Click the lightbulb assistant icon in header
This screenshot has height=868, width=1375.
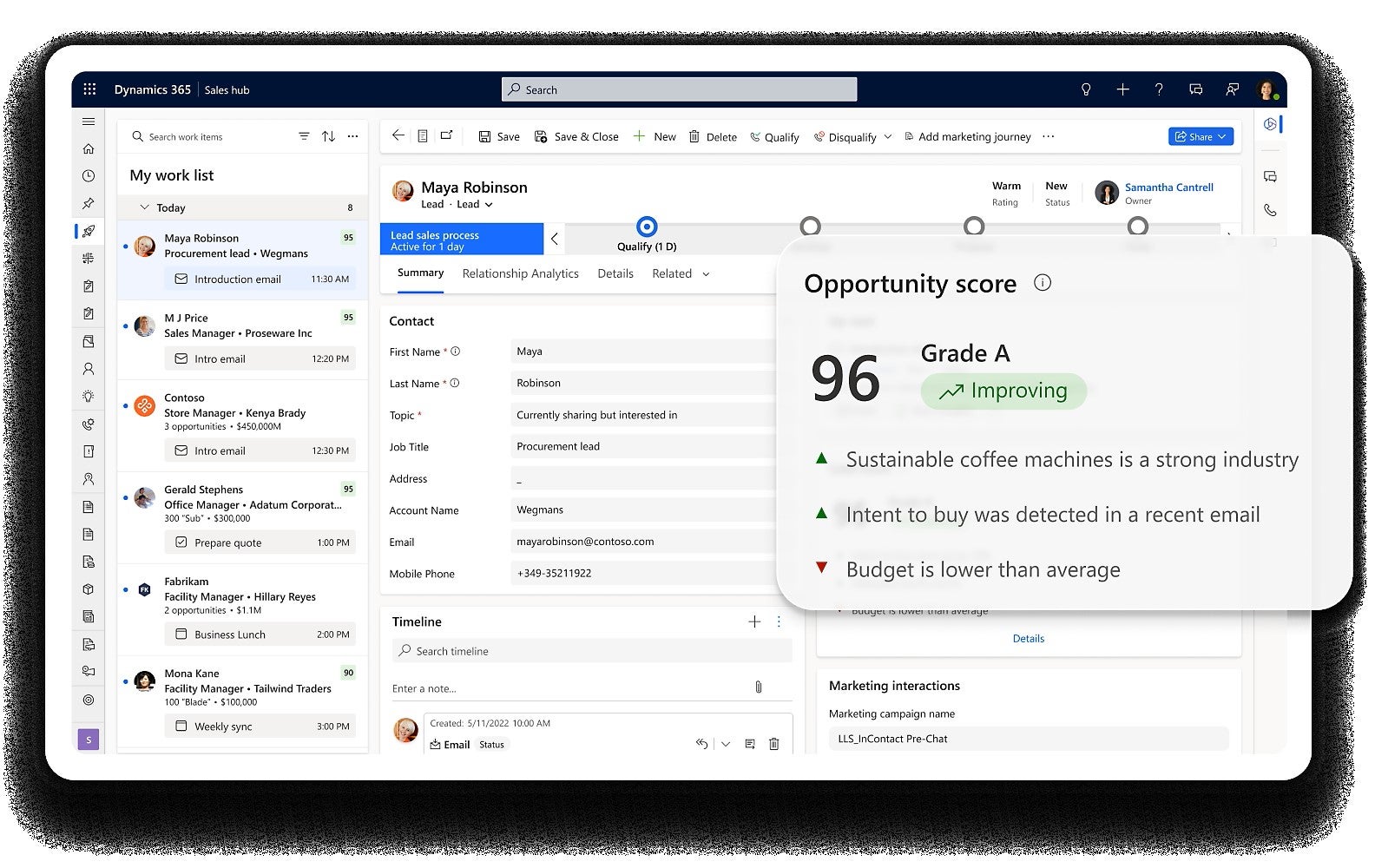[x=1086, y=89]
